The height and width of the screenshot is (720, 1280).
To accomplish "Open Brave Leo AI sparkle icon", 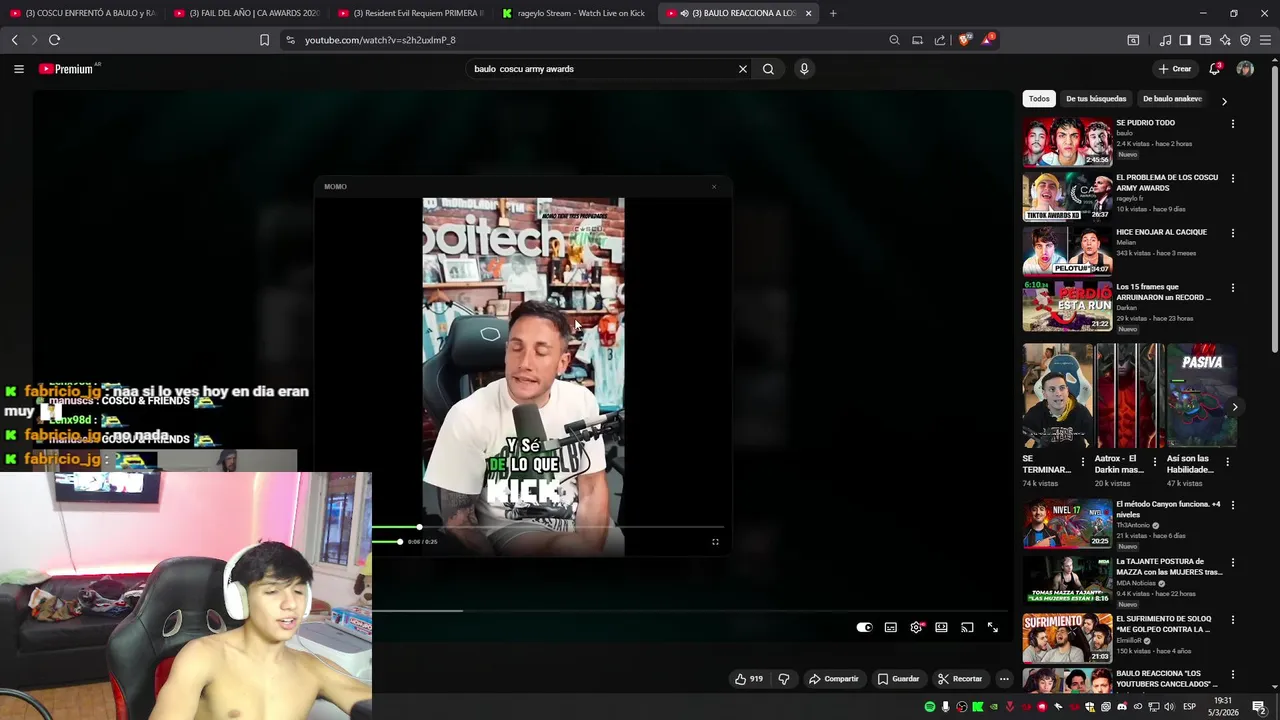I will (1225, 40).
